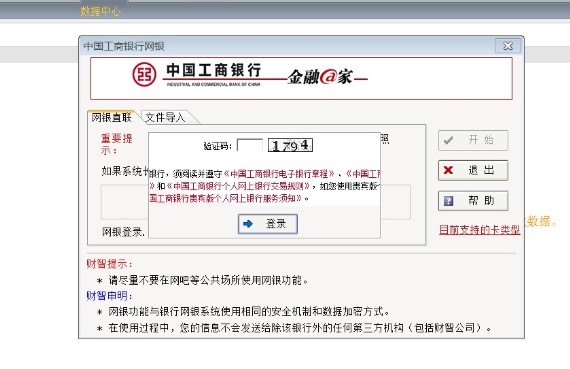The image size is (570, 369).
Task: Open the 目前支持的卡类型 link
Action: [479, 230]
